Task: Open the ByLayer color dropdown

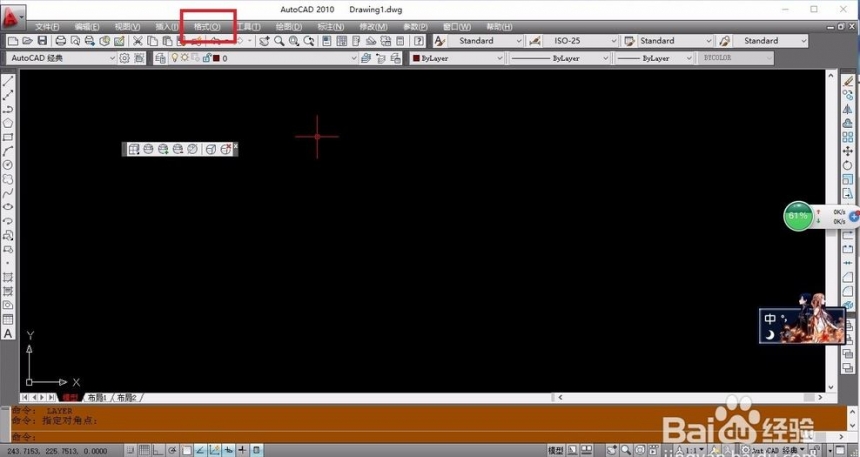Action: [x=457, y=58]
